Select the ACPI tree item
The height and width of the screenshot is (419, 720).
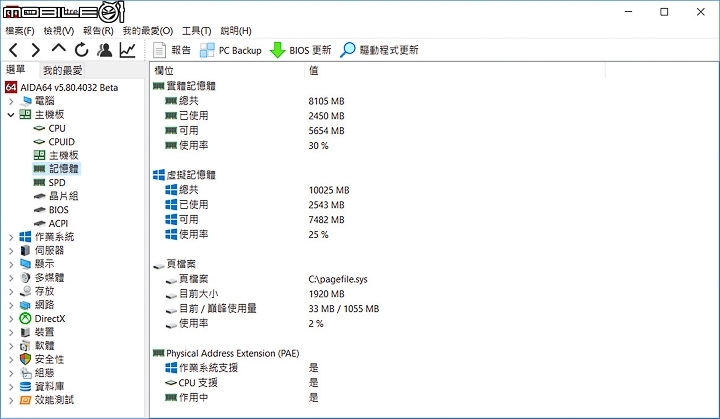pyautogui.click(x=58, y=223)
